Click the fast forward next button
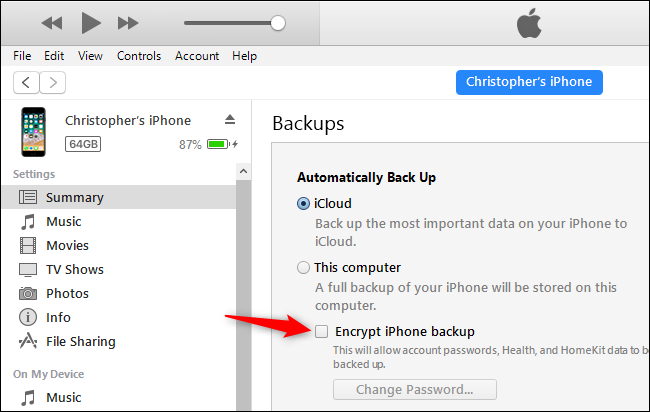The height and width of the screenshot is (412, 650). [128, 22]
